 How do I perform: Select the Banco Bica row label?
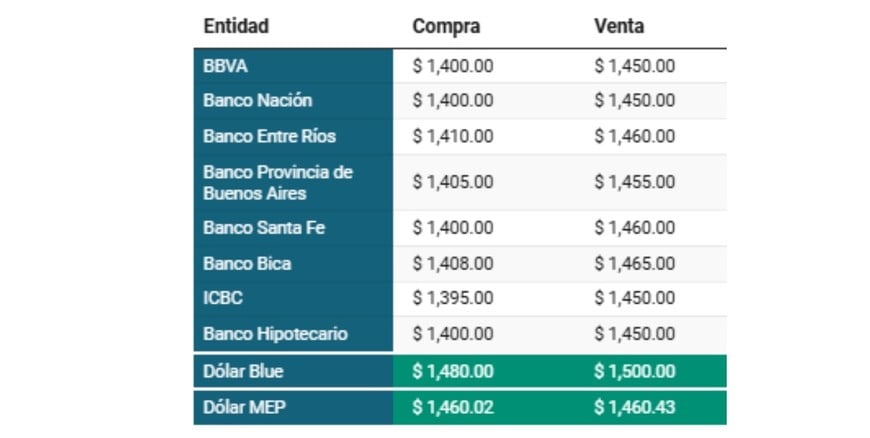(247, 264)
